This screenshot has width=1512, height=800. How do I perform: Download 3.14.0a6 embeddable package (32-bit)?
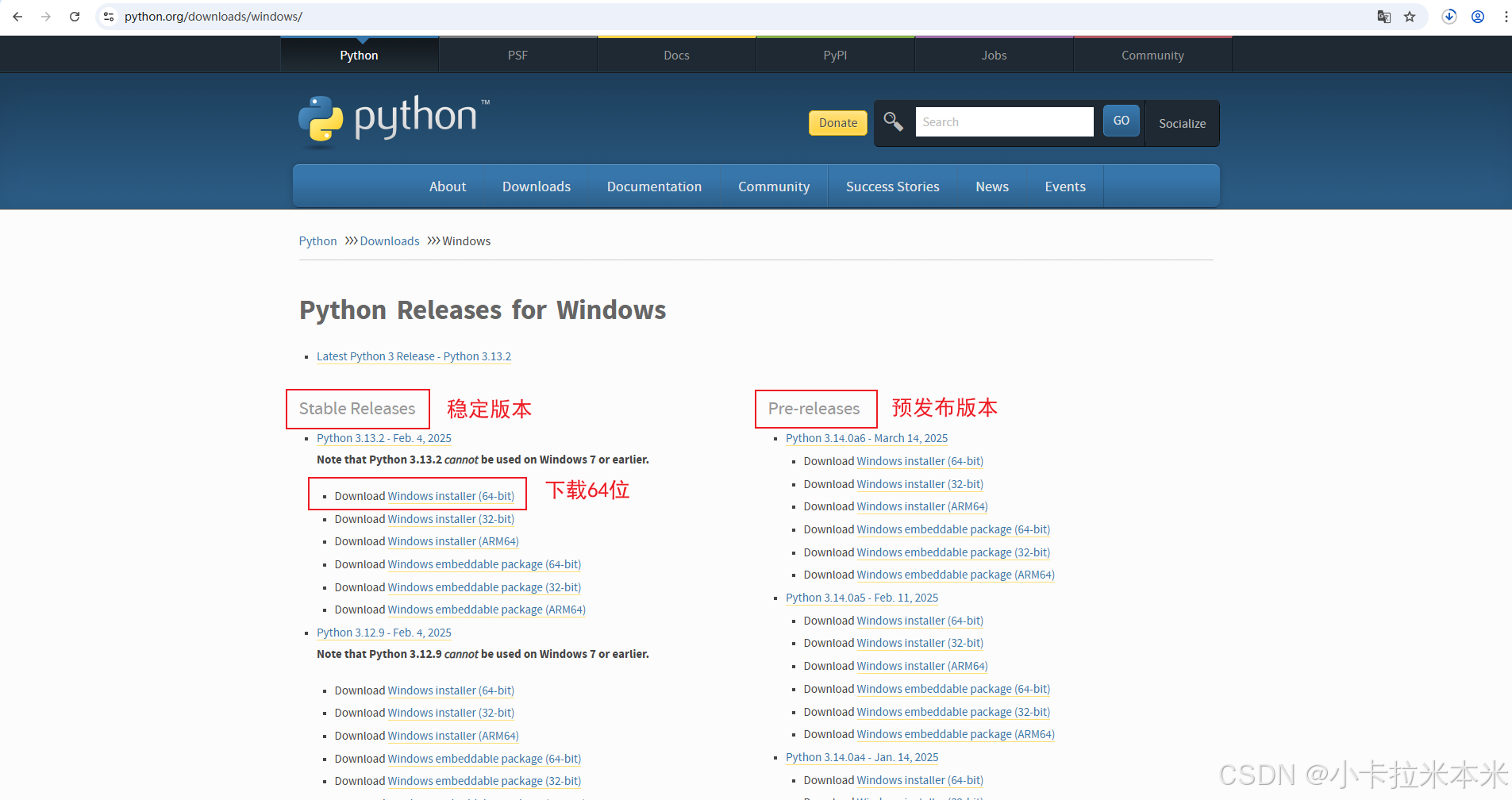click(x=953, y=552)
